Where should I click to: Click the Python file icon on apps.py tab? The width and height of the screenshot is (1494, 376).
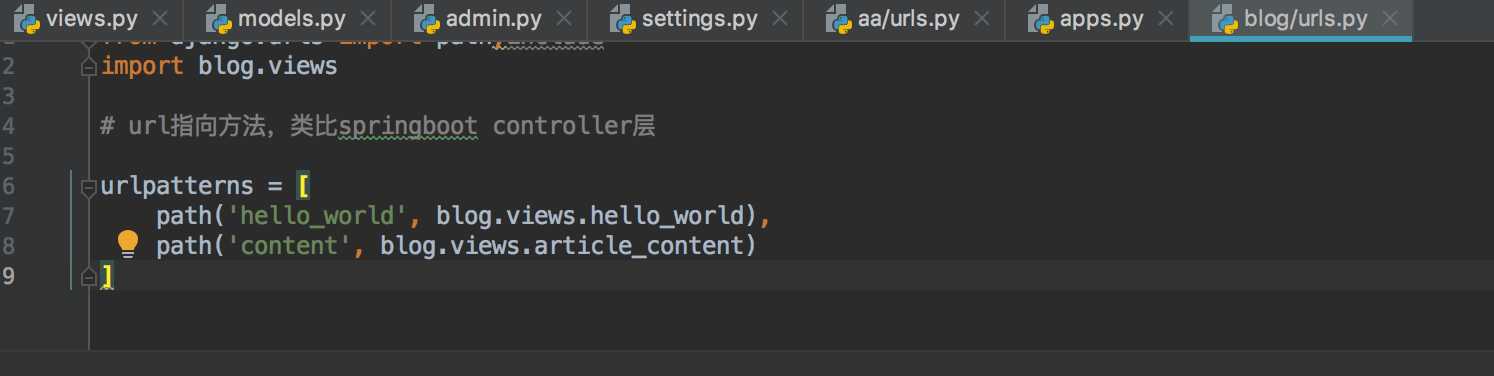(x=1040, y=19)
